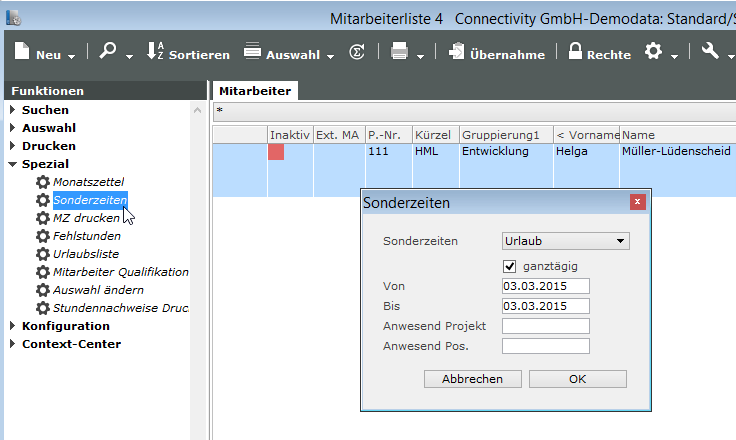This screenshot has height=440, width=736.
Task: Click the Rechte padlock icon
Action: [576, 52]
